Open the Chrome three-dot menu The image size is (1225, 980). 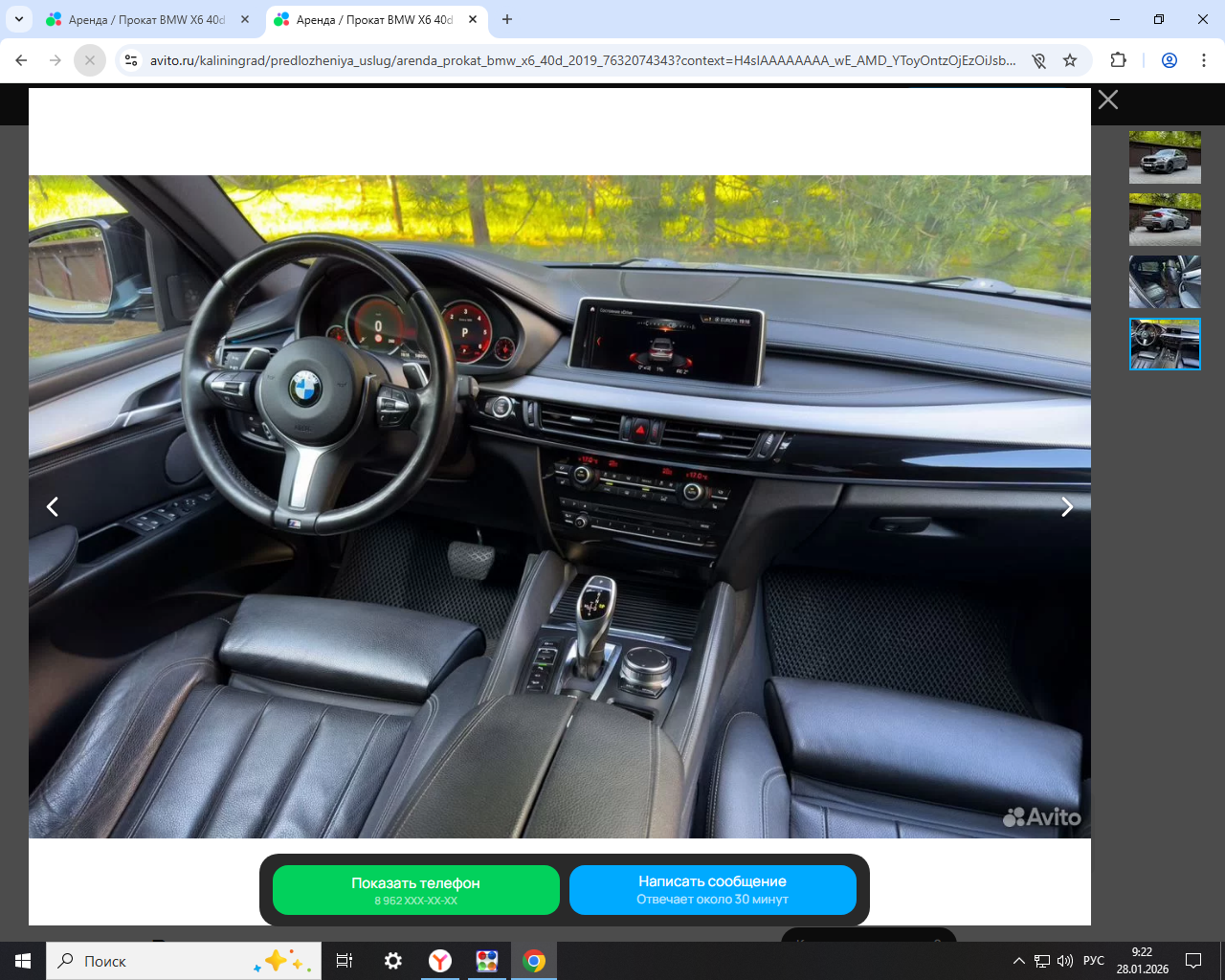point(1204,60)
